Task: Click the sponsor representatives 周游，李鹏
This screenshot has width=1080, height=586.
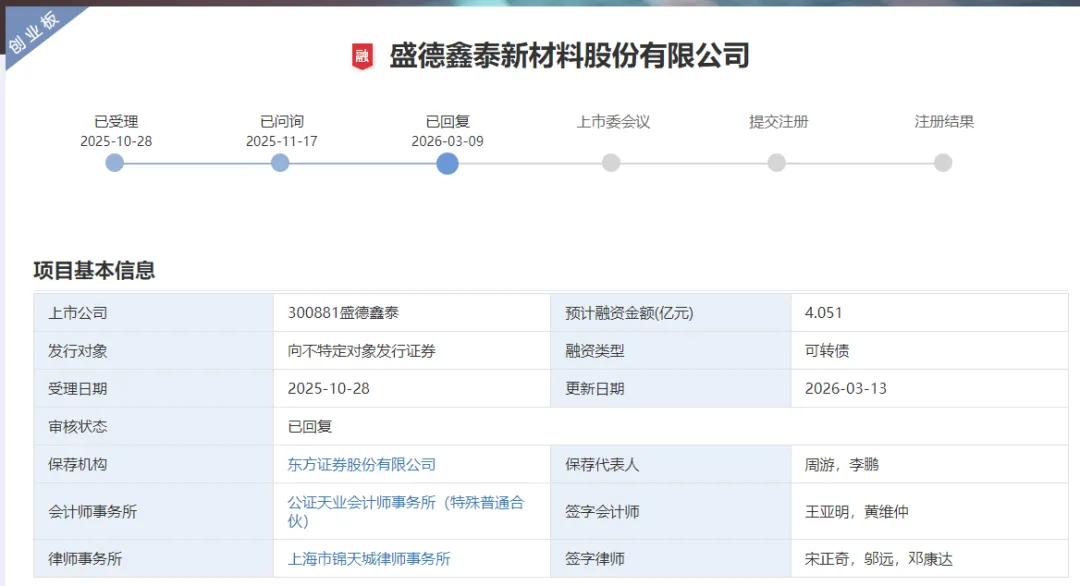Action: (x=842, y=465)
